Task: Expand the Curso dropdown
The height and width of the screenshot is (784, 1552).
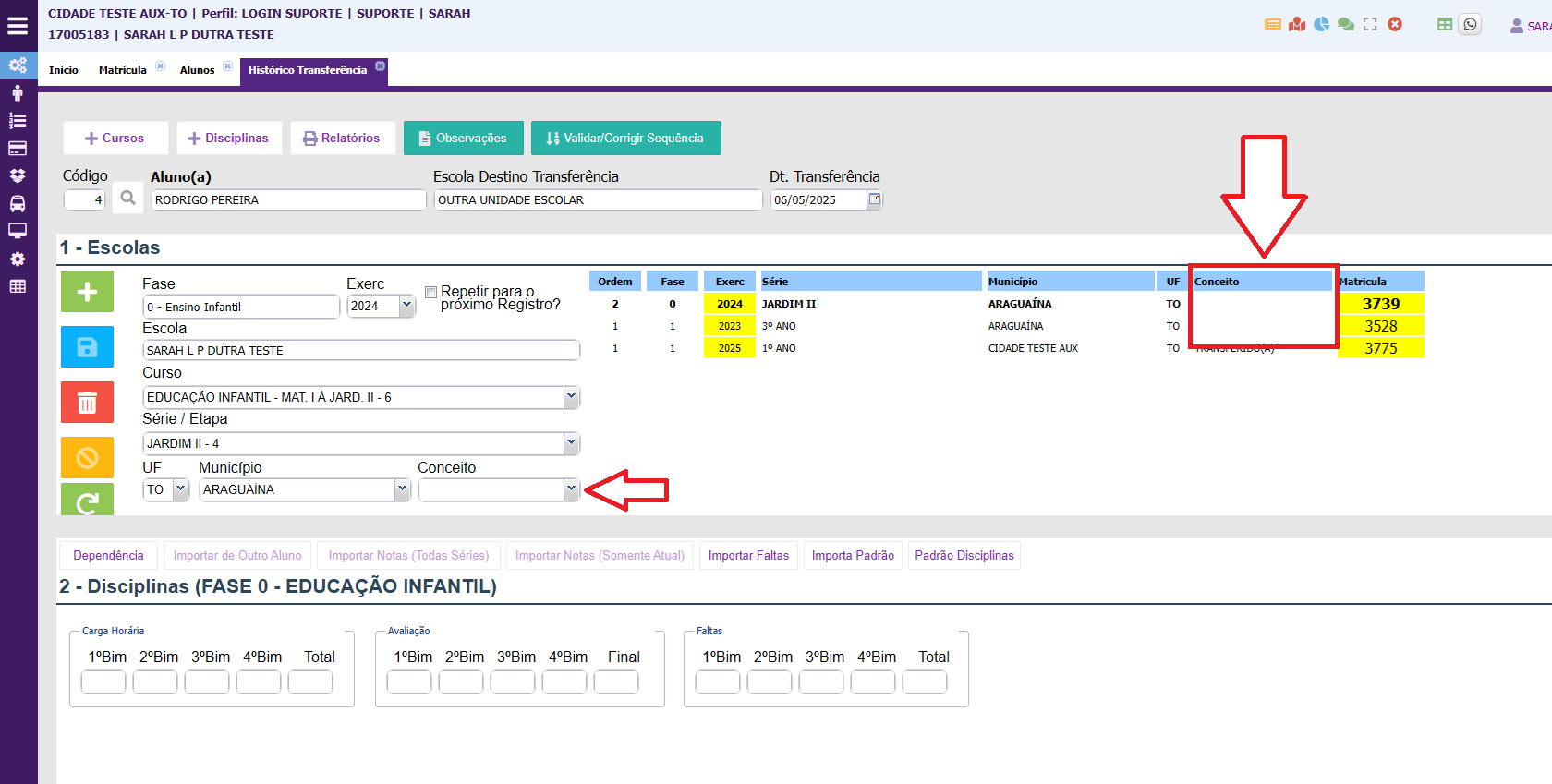Action: (571, 397)
